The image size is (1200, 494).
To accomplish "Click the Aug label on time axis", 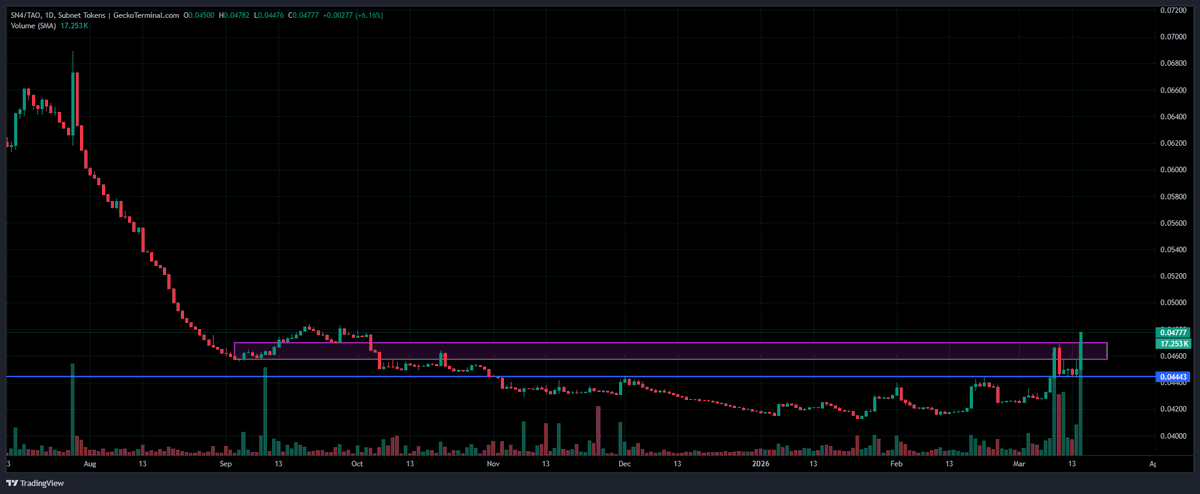I will [x=89, y=465].
